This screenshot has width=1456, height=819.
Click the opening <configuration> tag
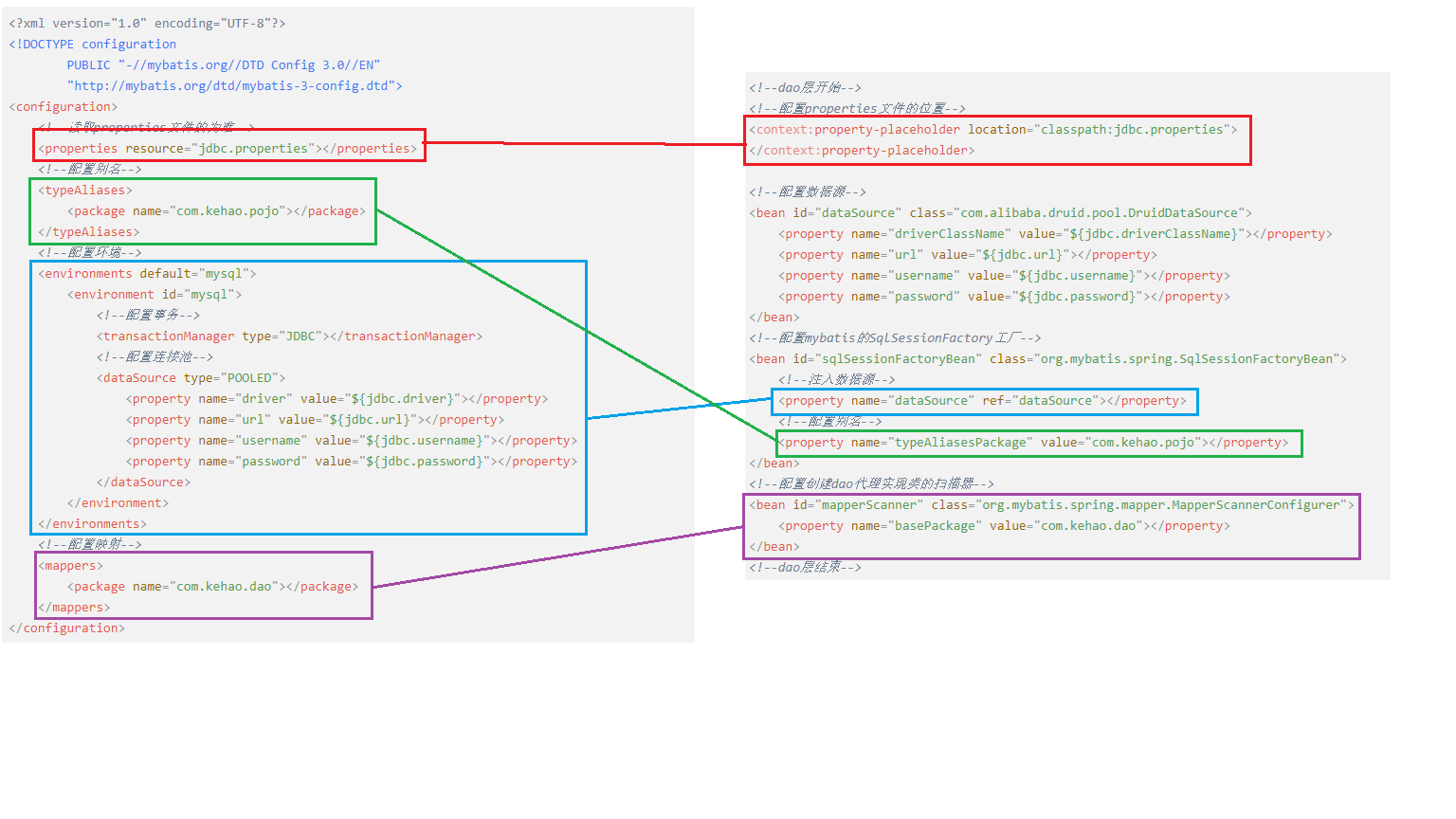point(64,106)
